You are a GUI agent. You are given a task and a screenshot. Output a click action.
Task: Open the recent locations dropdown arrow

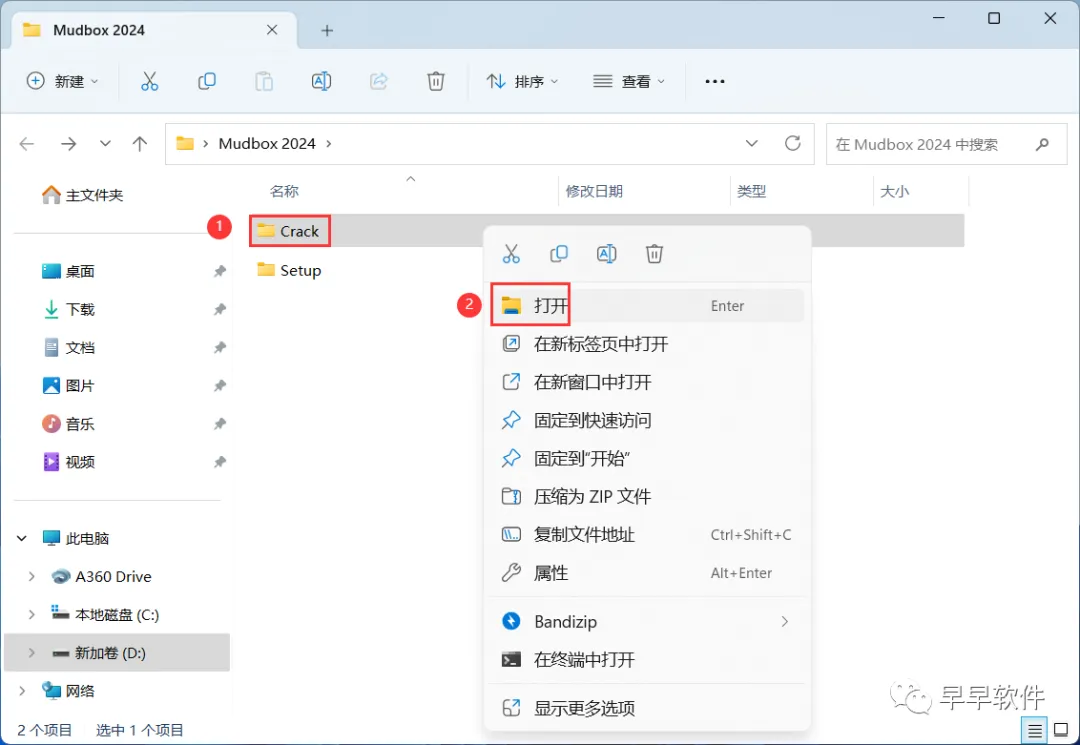click(x=105, y=144)
